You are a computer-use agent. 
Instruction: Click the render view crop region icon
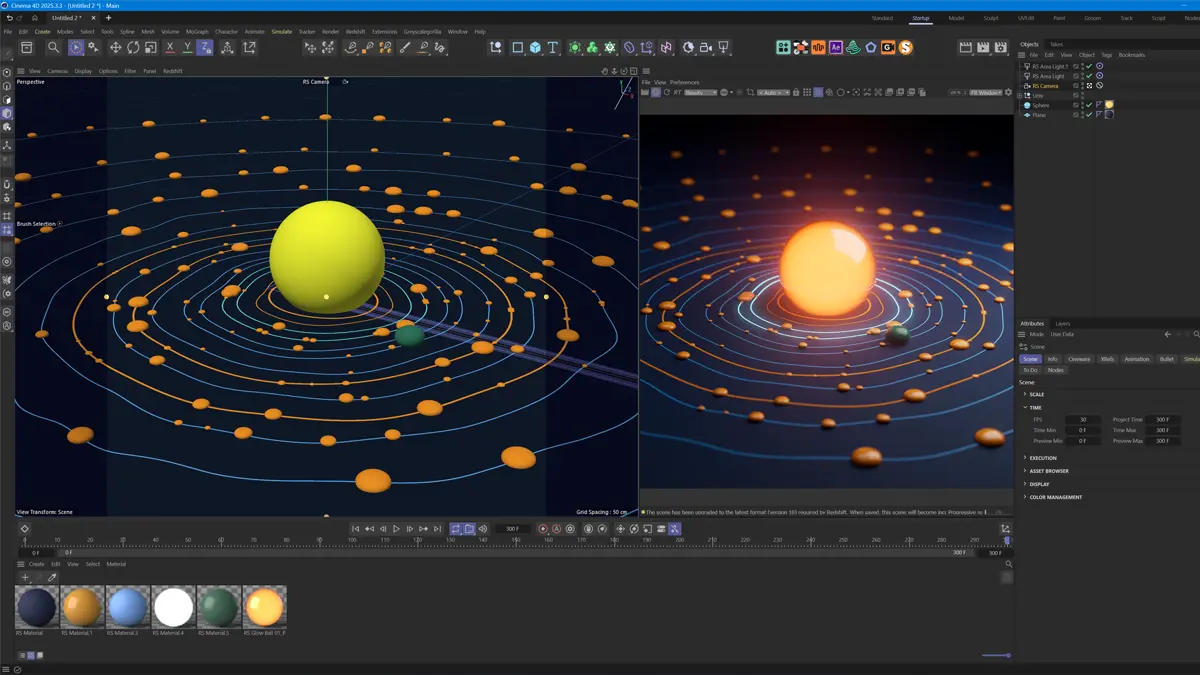[750, 92]
